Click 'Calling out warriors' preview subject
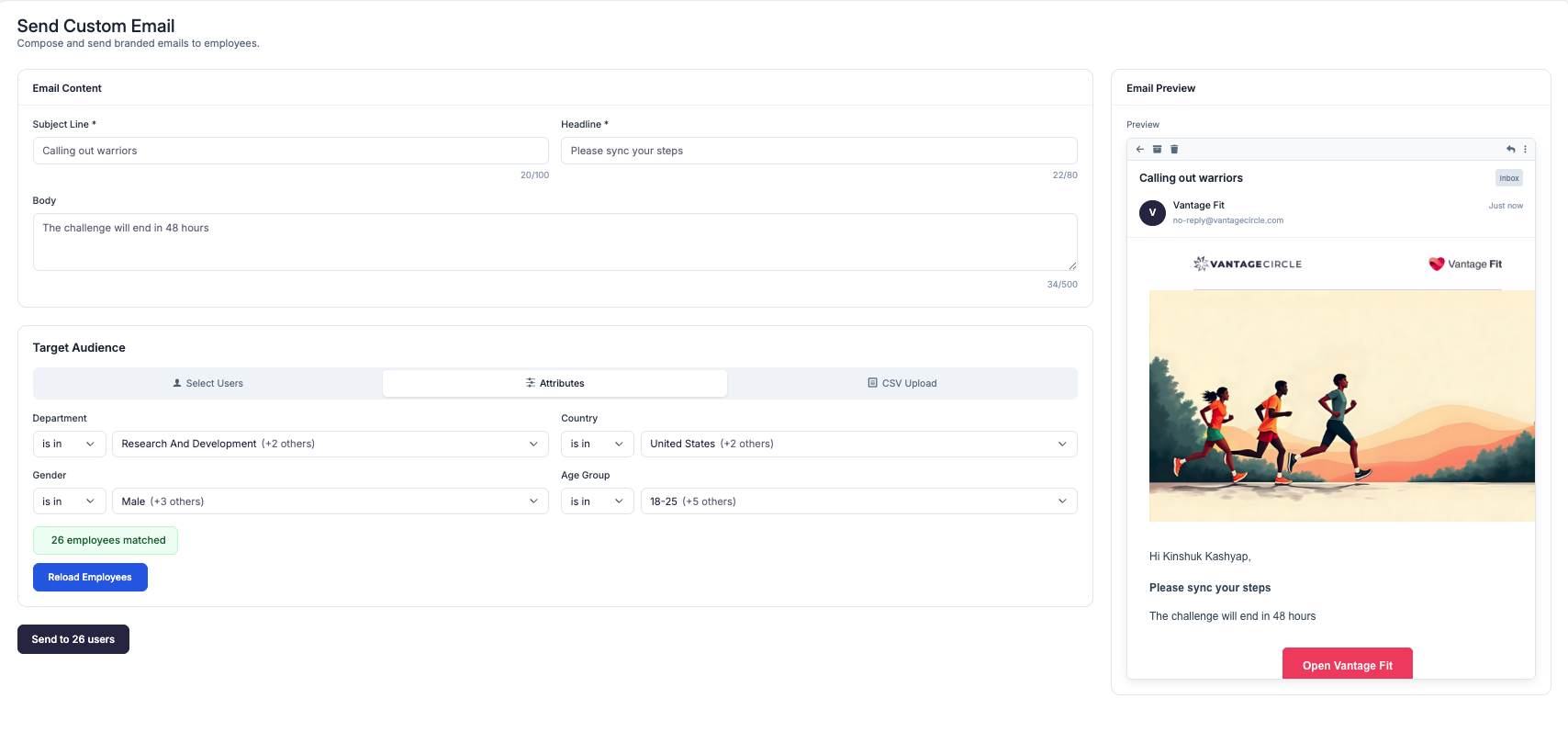This screenshot has height=732, width=1568. pos(1191,178)
